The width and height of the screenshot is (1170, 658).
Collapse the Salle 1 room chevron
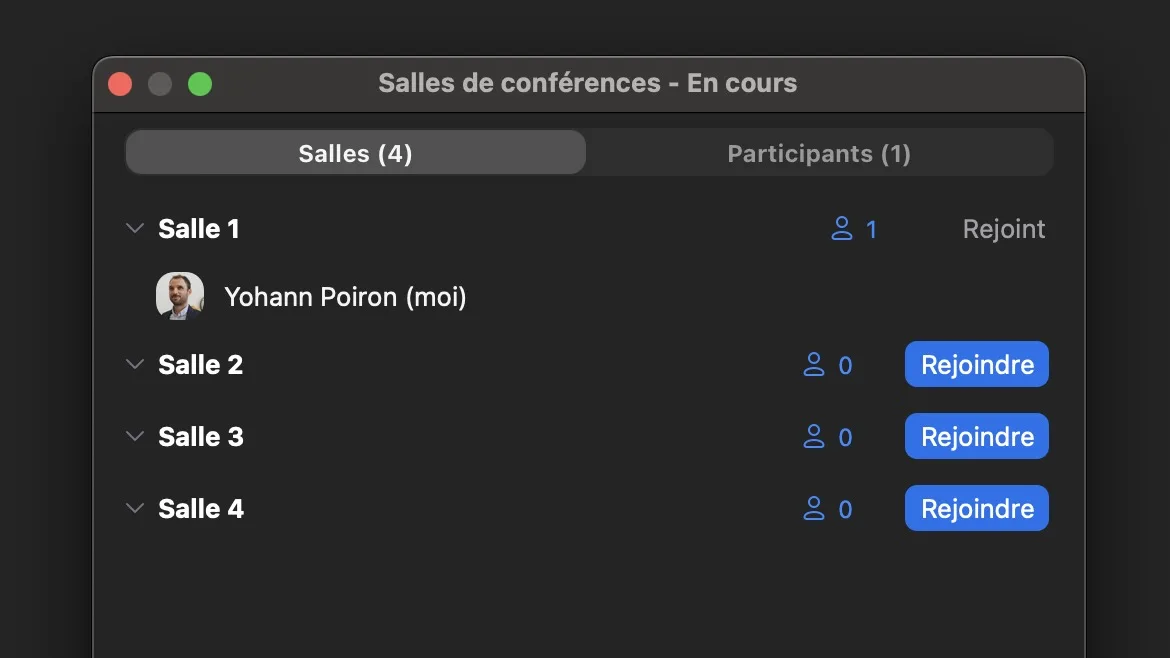[135, 229]
